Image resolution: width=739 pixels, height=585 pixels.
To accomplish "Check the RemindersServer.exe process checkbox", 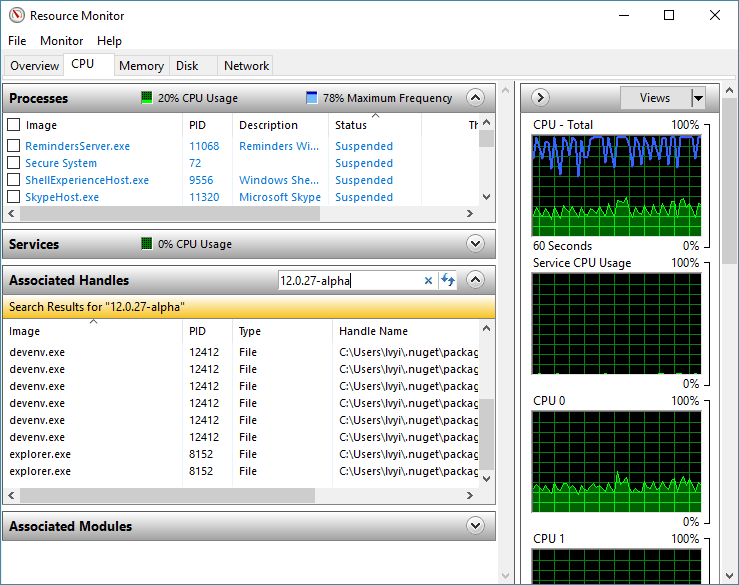I will (x=14, y=146).
